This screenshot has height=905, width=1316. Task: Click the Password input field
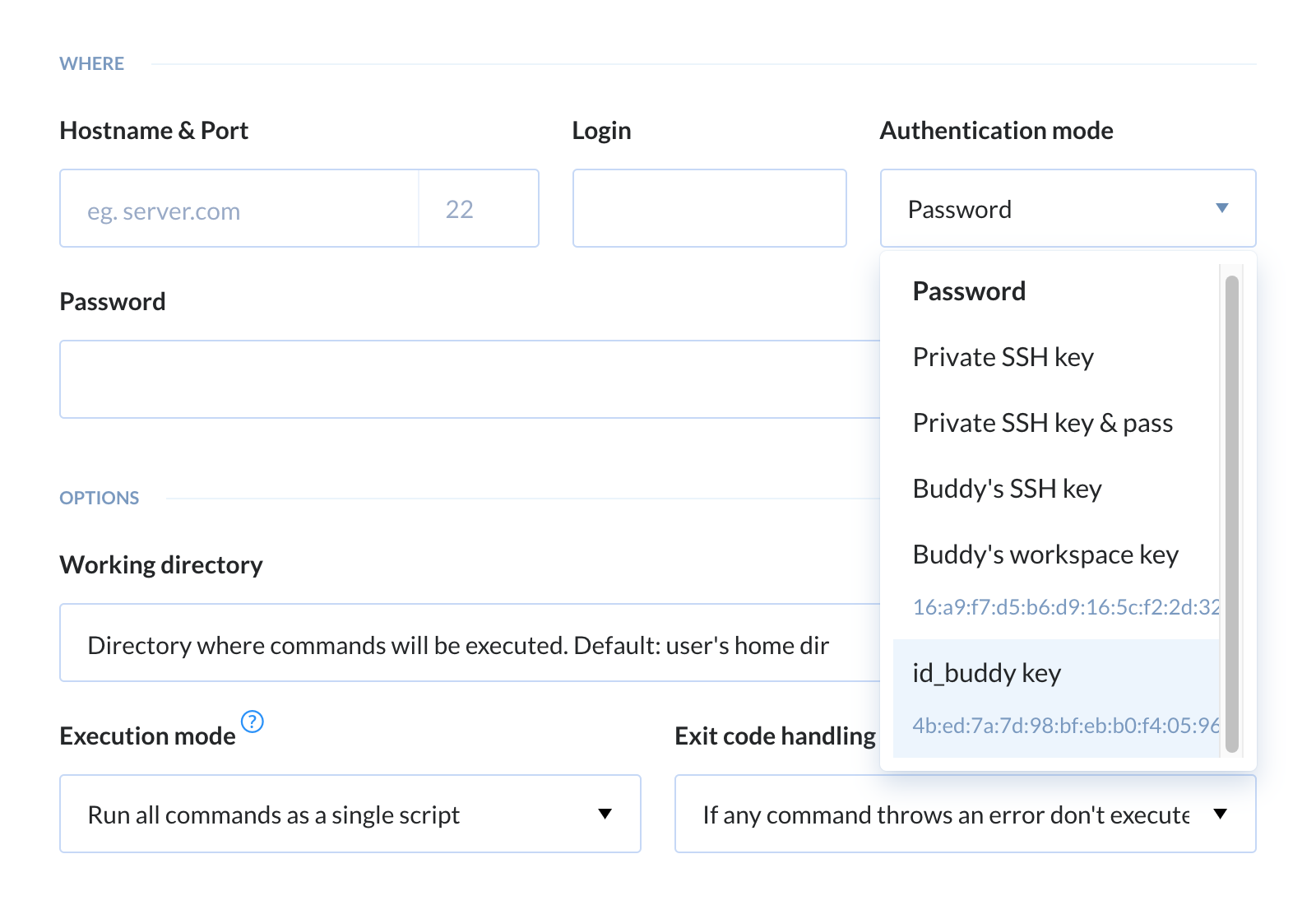470,379
